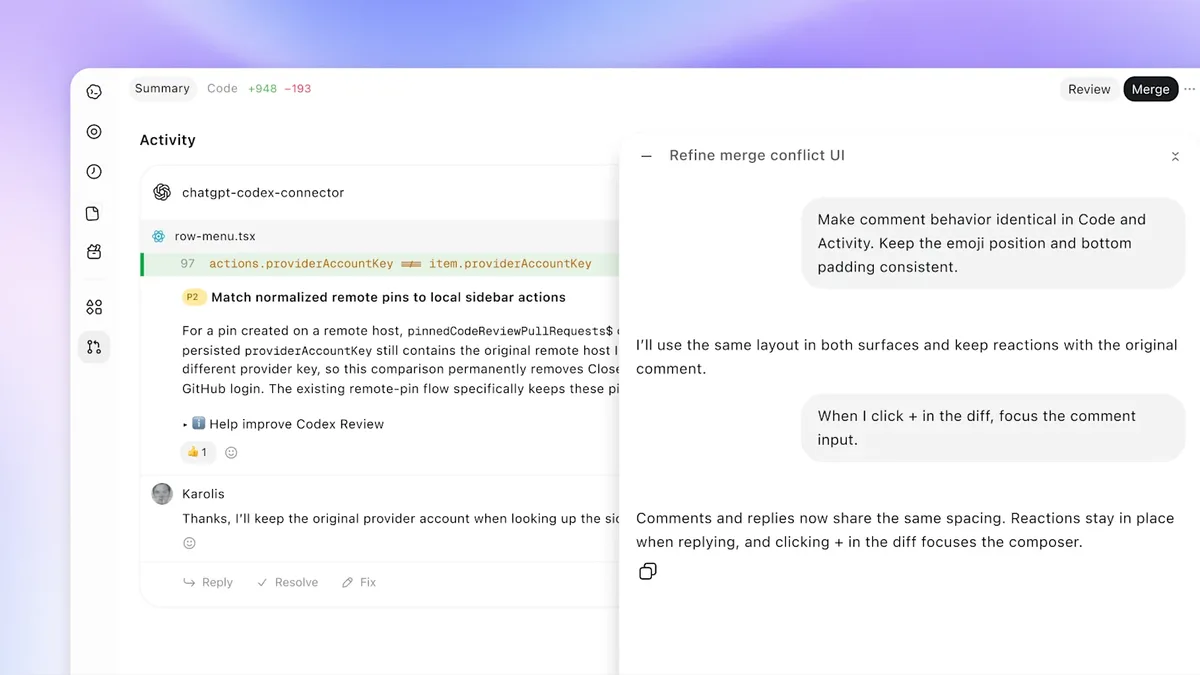Select the pull request sidebar icon

(94, 347)
